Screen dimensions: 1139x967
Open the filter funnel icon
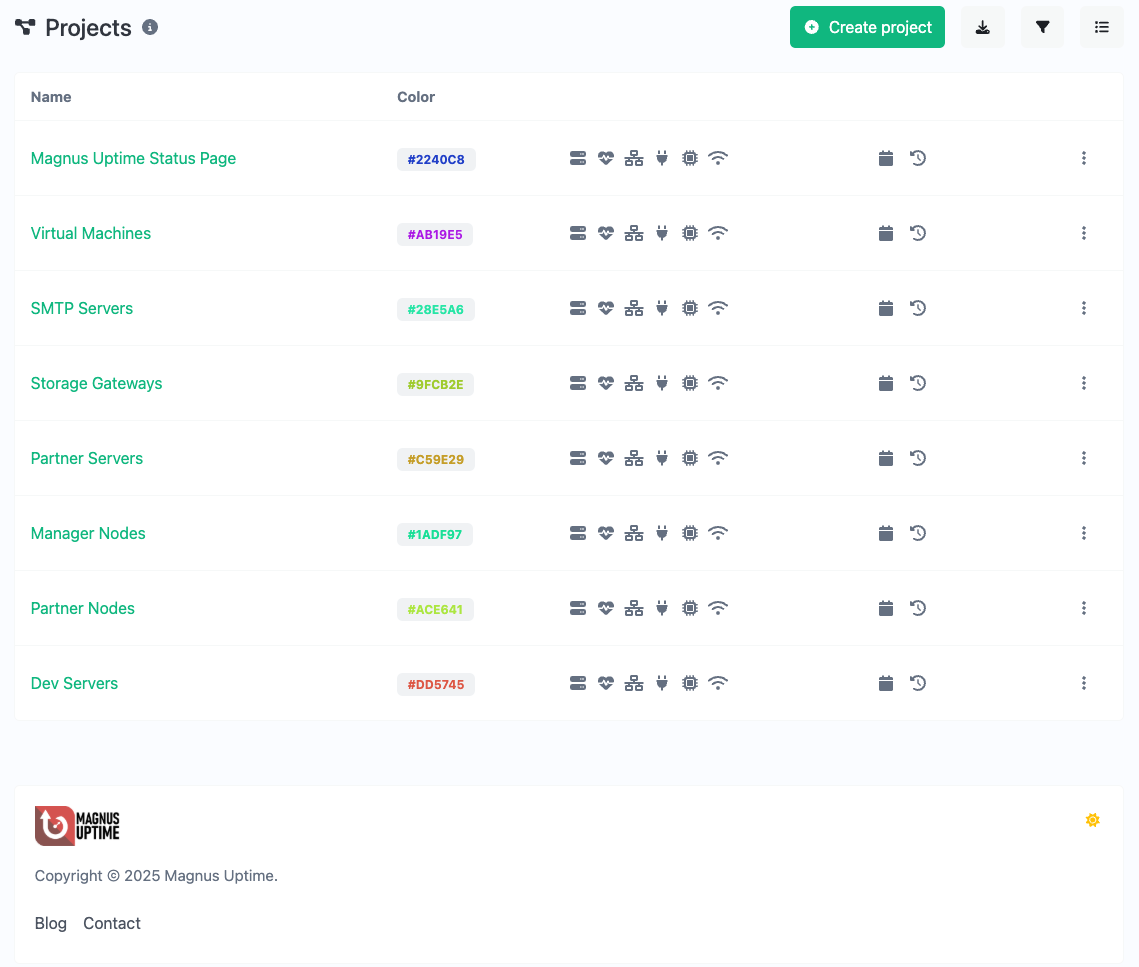point(1042,27)
